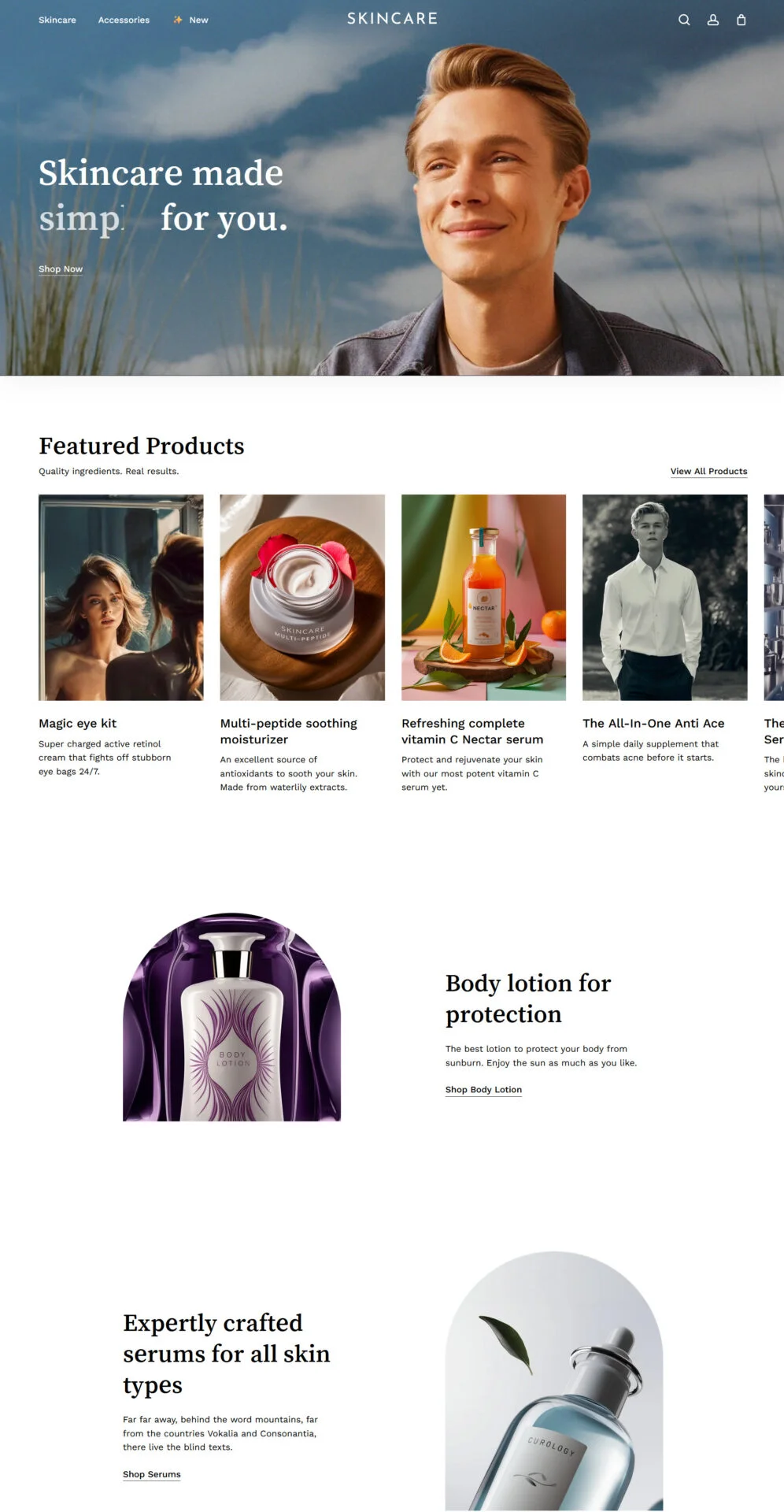This screenshot has height=1512, width=784.
Task: Click the Shop Now hero link
Action: [61, 269]
